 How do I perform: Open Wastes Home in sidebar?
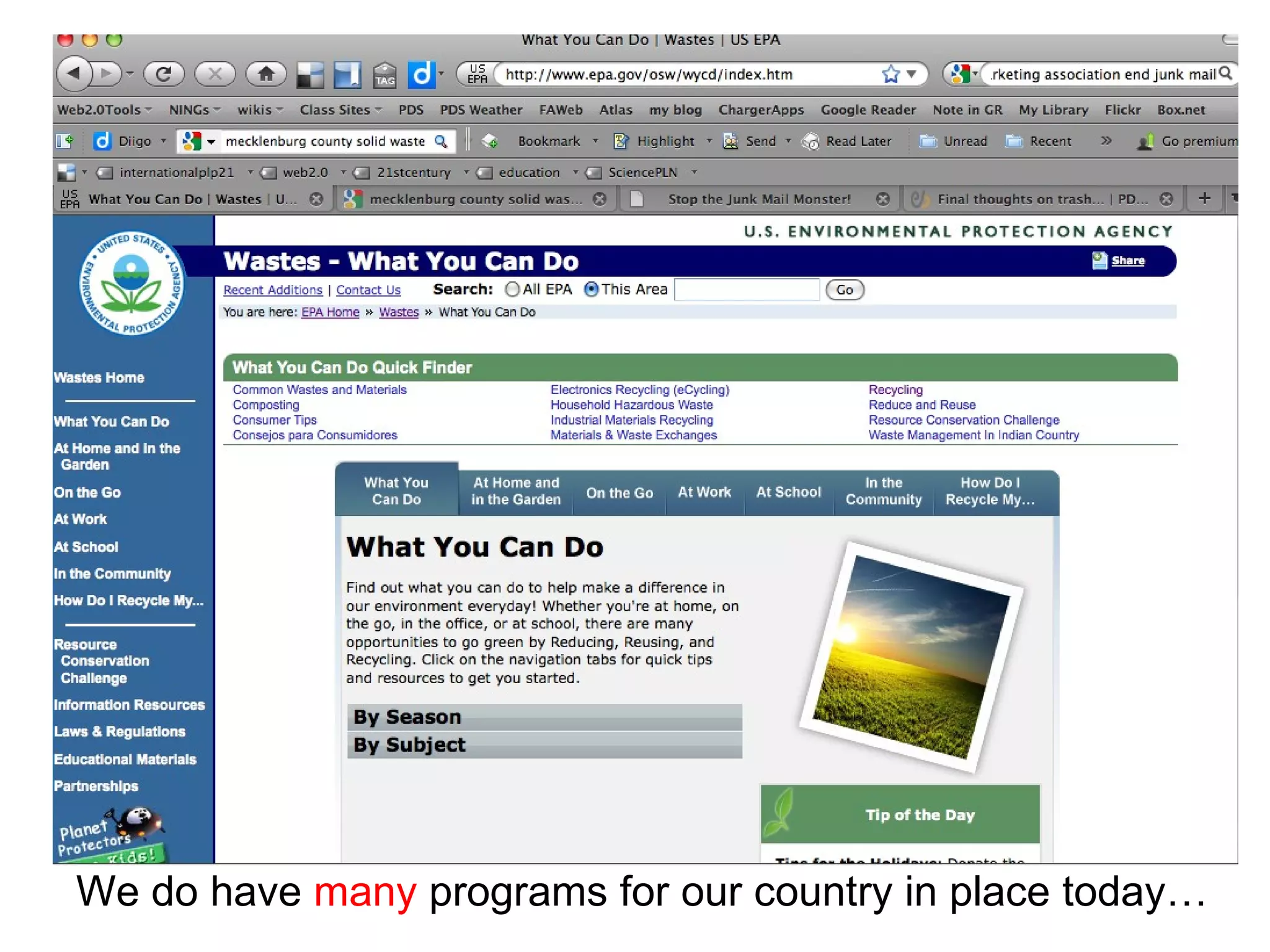[x=99, y=378]
